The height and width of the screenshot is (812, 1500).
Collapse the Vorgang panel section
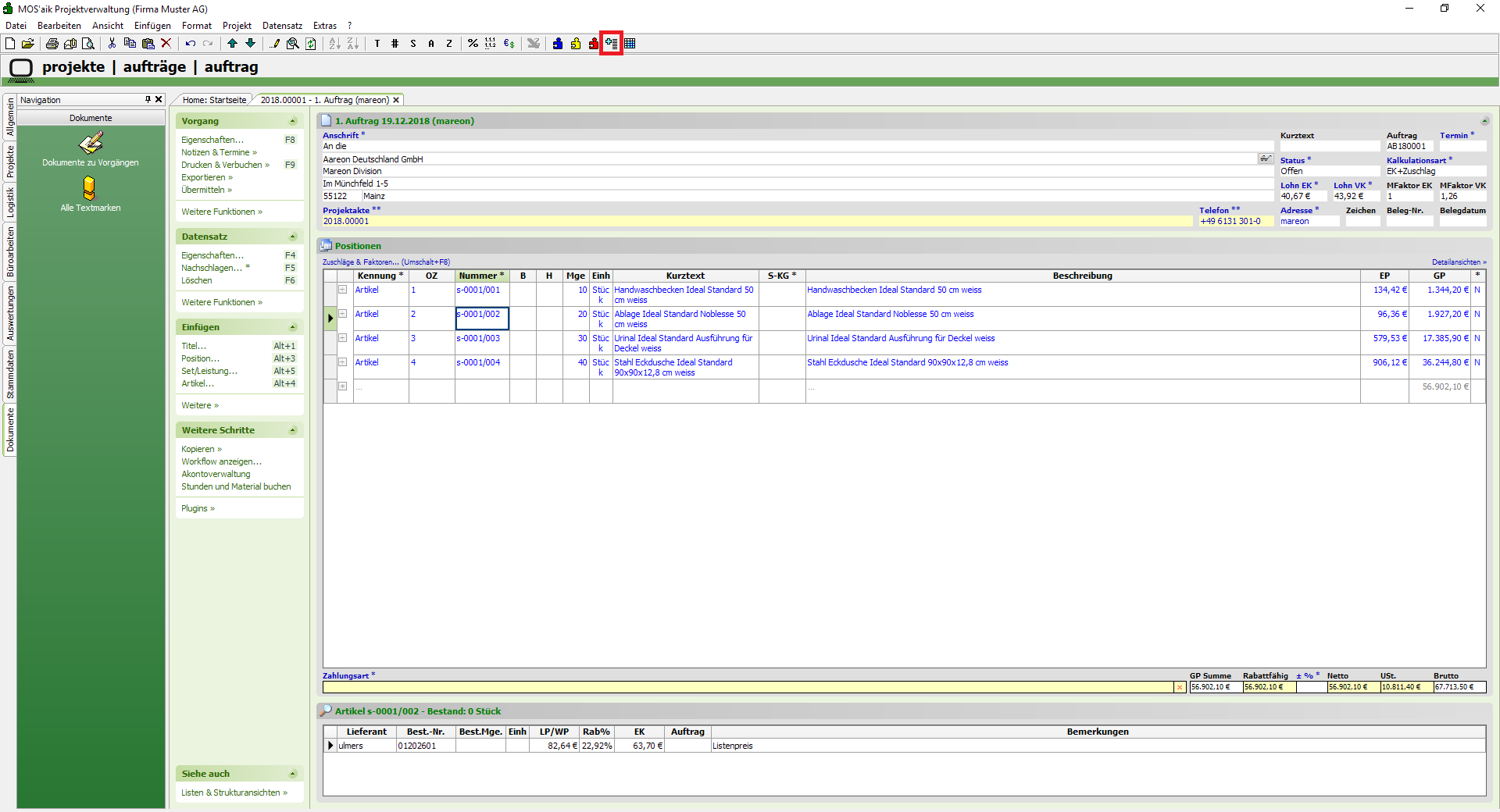(x=293, y=121)
